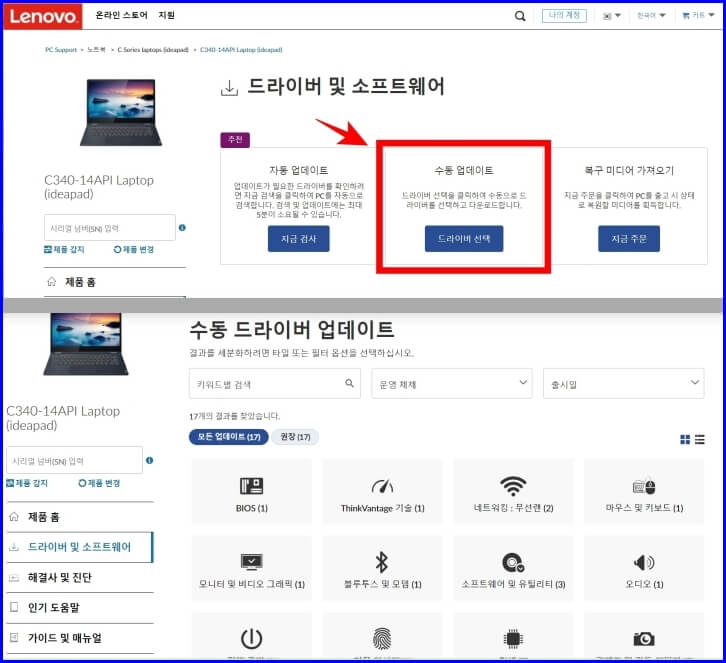Open the 네트워킹 : 무선랜 (2) category
The width and height of the screenshot is (726, 663).
click(x=513, y=492)
